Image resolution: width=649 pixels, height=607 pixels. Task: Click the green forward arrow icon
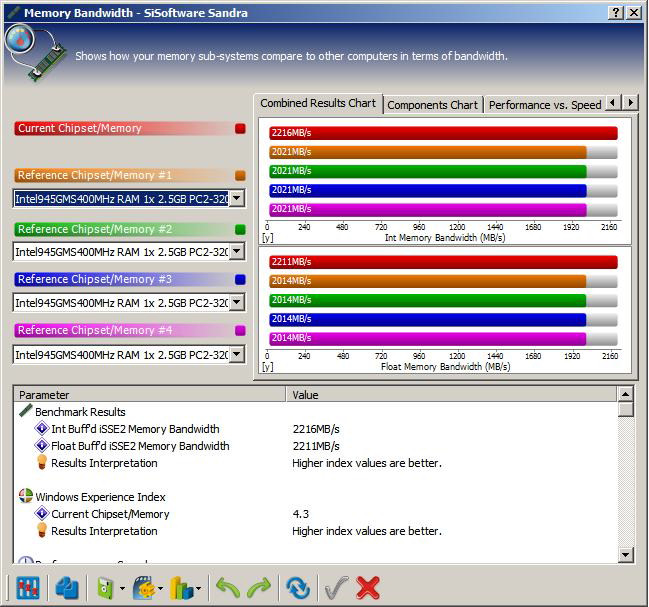point(259,588)
